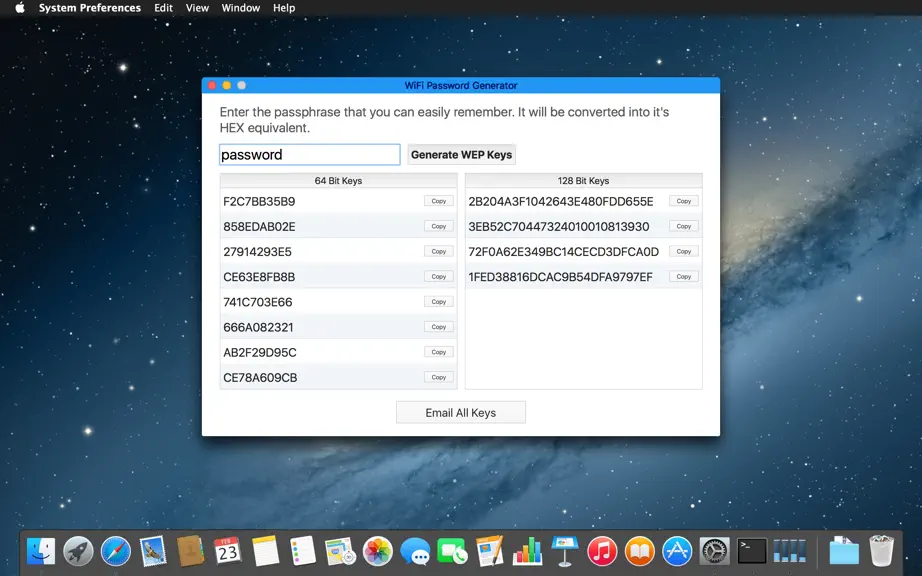
Task: Open System Preferences gear in dock
Action: [x=714, y=551]
